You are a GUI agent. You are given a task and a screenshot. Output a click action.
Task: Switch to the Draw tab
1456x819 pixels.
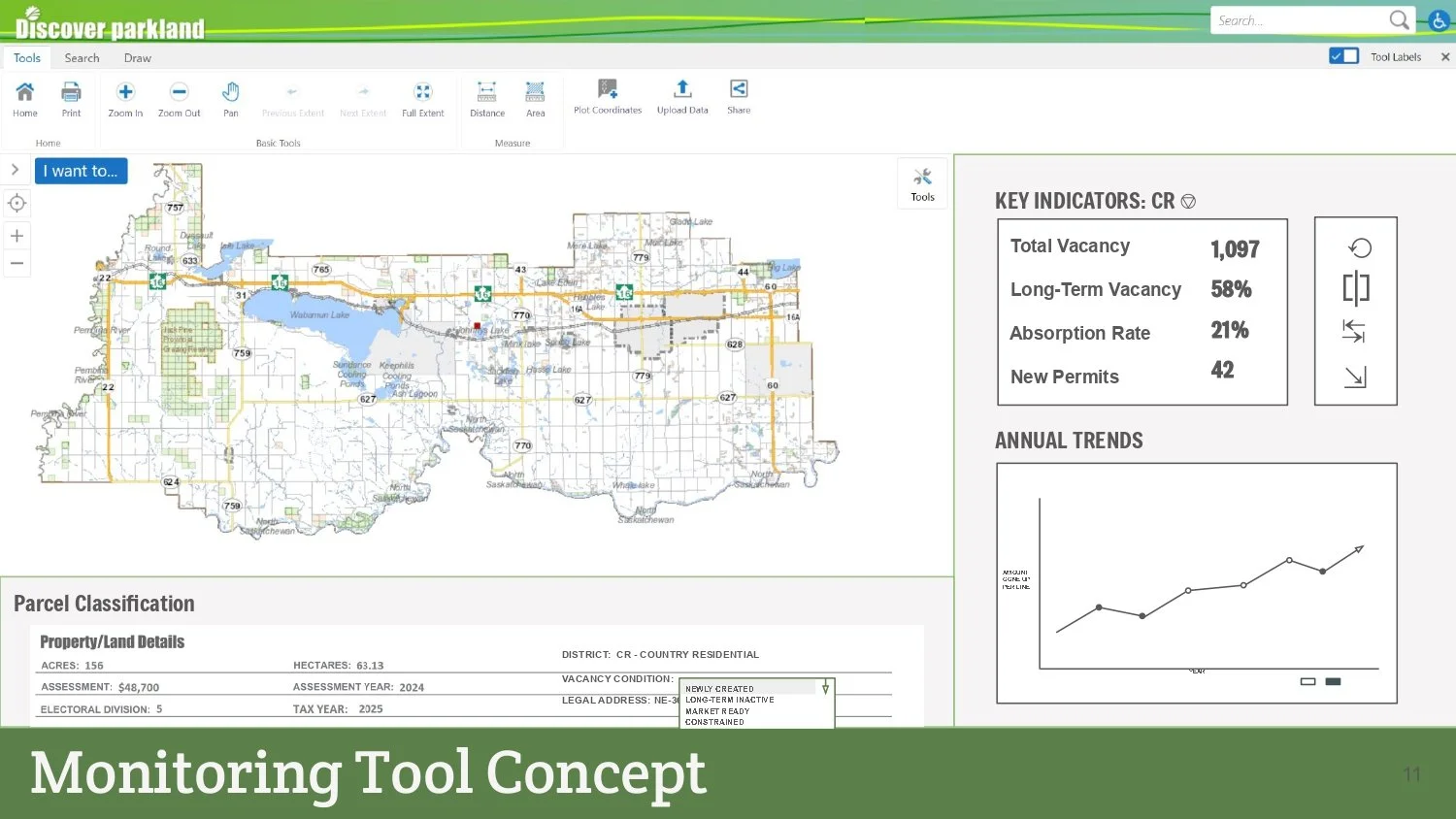138,58
